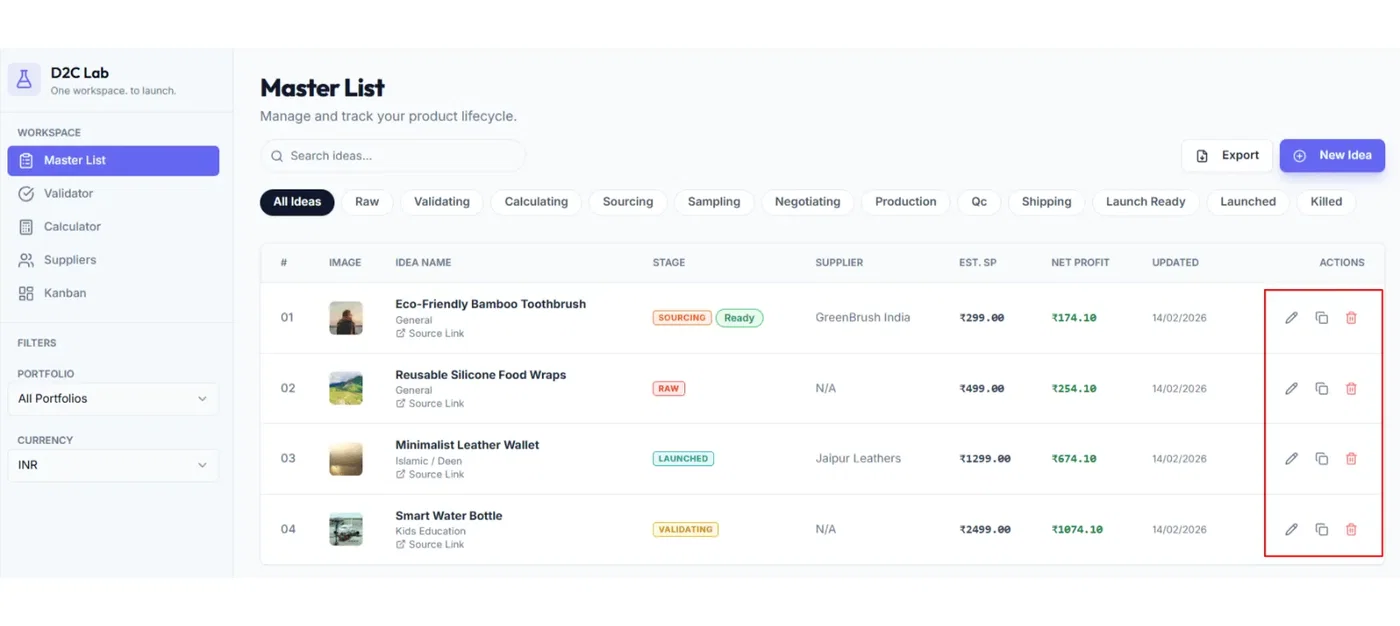Edit the Minimalist Leather Wallet idea

[1291, 459]
